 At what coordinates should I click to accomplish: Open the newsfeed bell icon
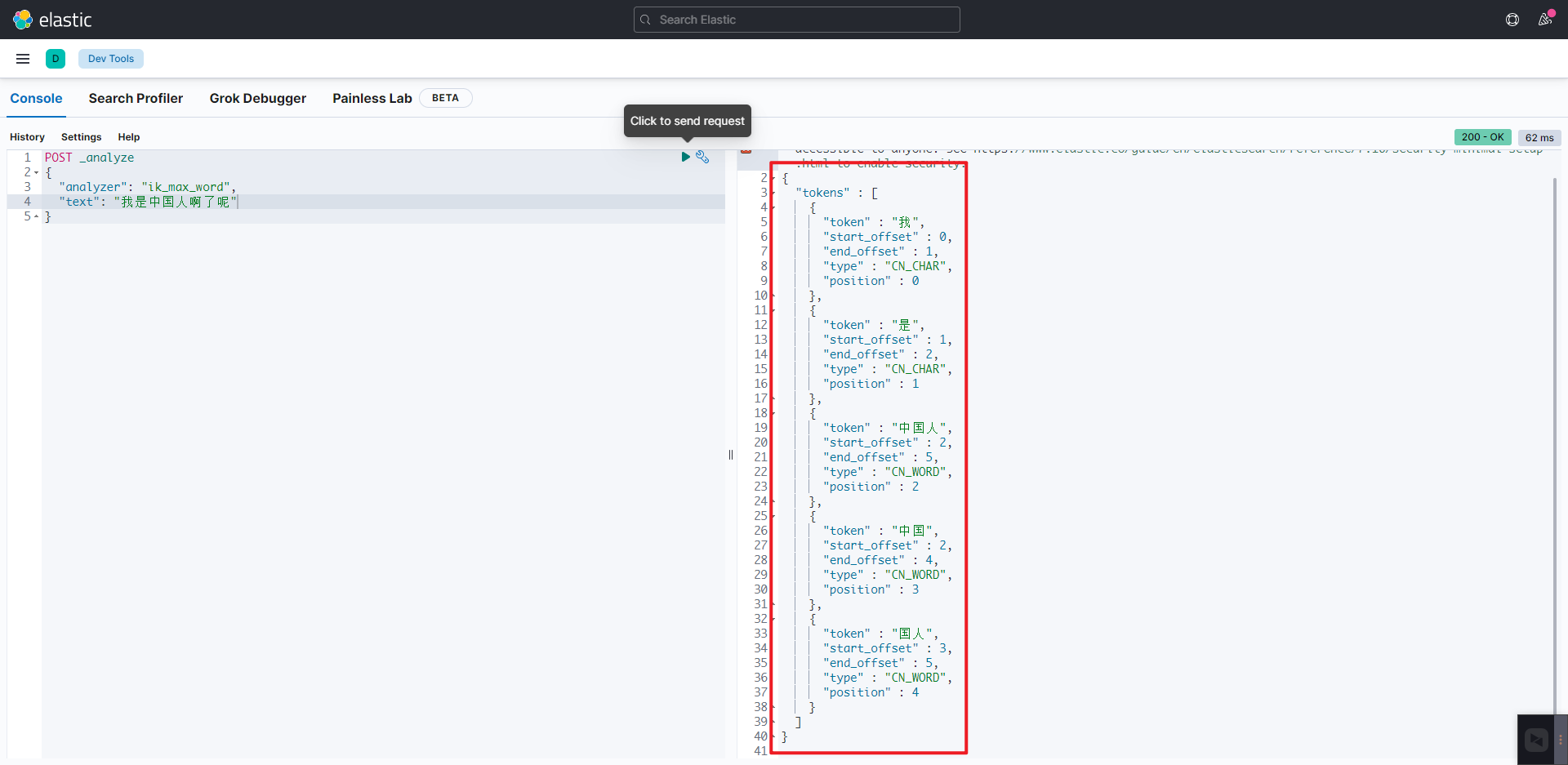pos(1545,20)
